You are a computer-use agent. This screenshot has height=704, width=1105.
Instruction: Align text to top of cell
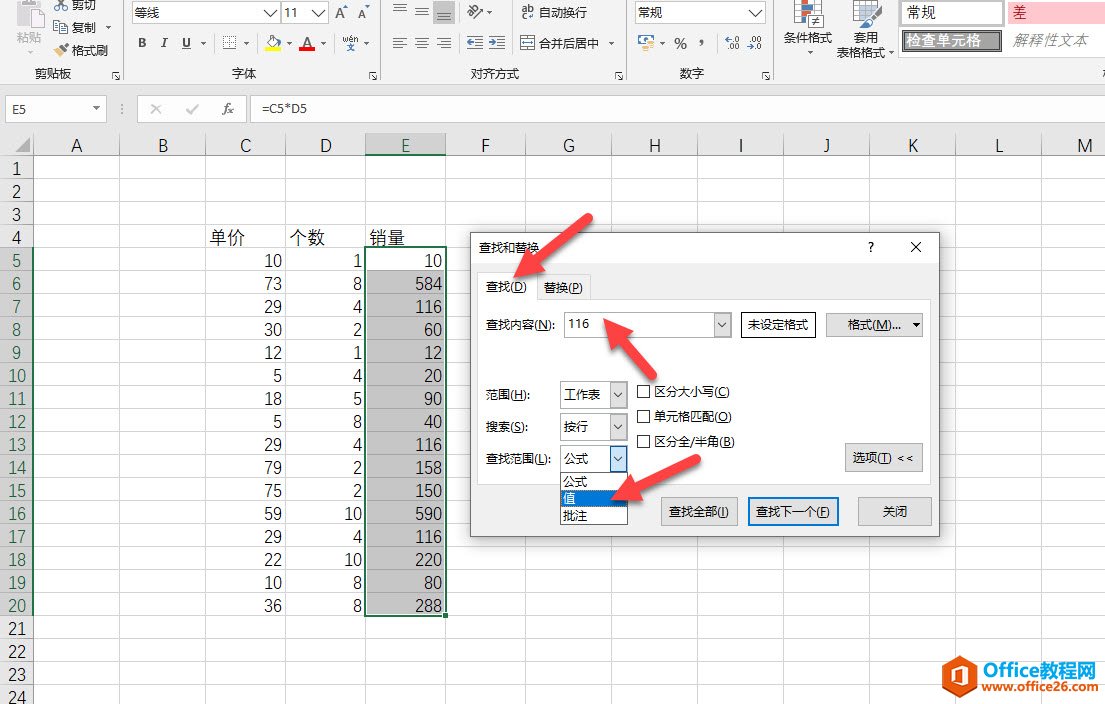pos(400,10)
